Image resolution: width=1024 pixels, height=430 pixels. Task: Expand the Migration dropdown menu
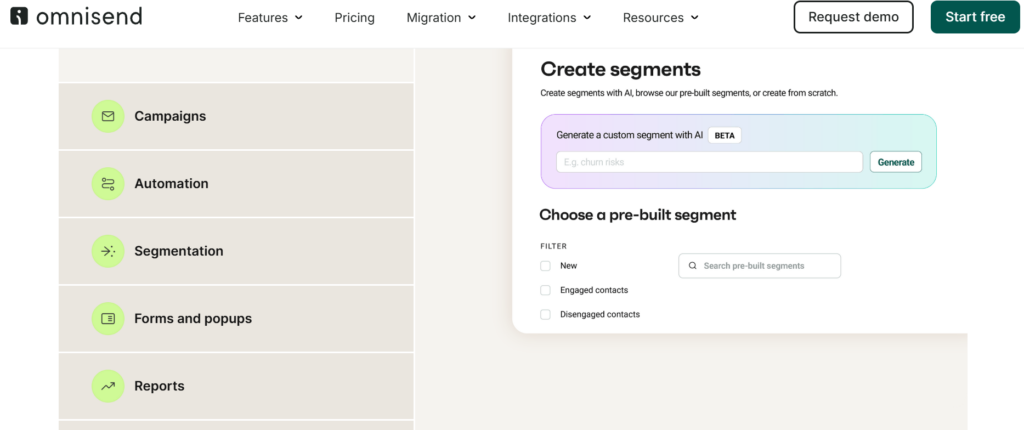click(441, 18)
